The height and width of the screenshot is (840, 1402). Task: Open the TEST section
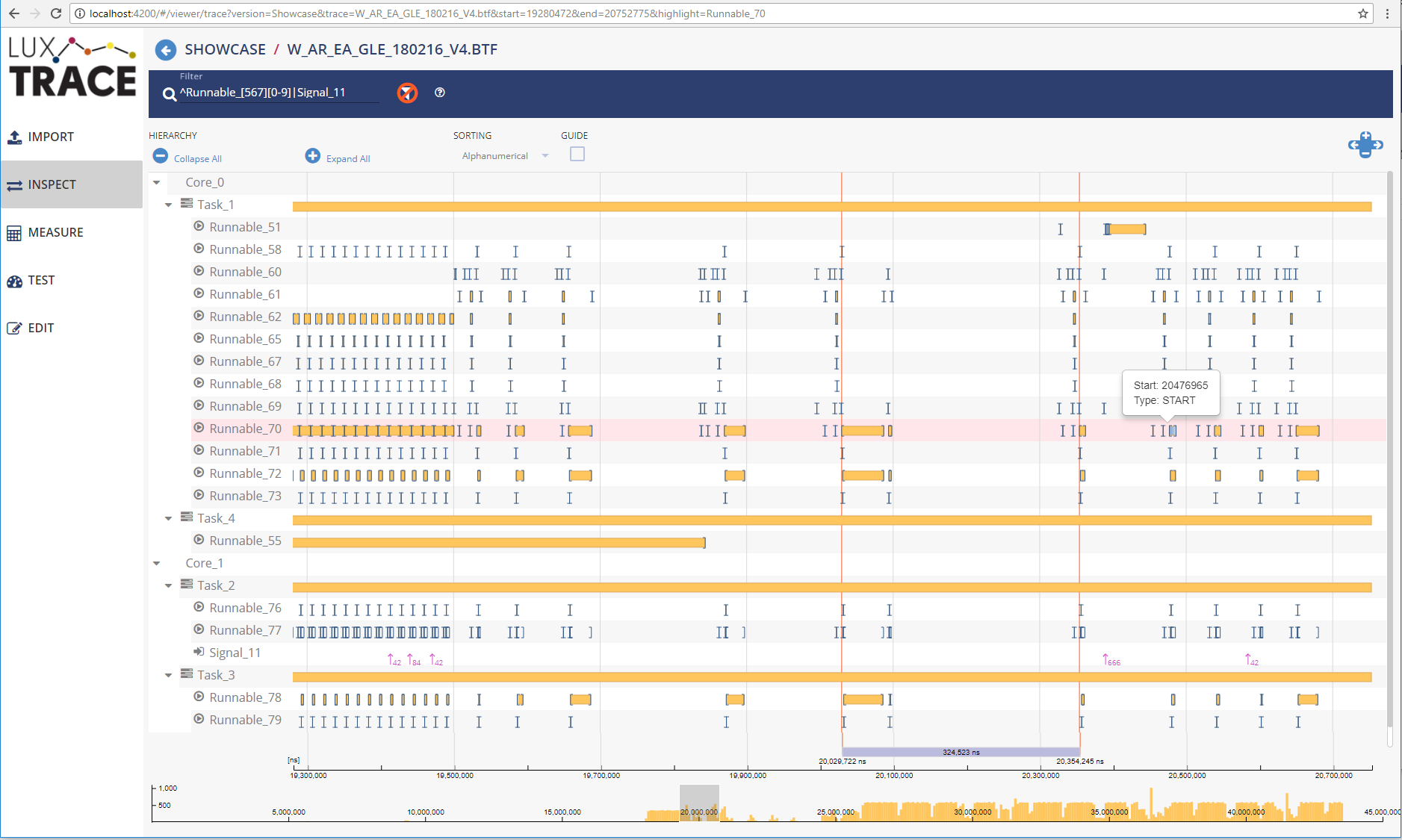pos(72,280)
